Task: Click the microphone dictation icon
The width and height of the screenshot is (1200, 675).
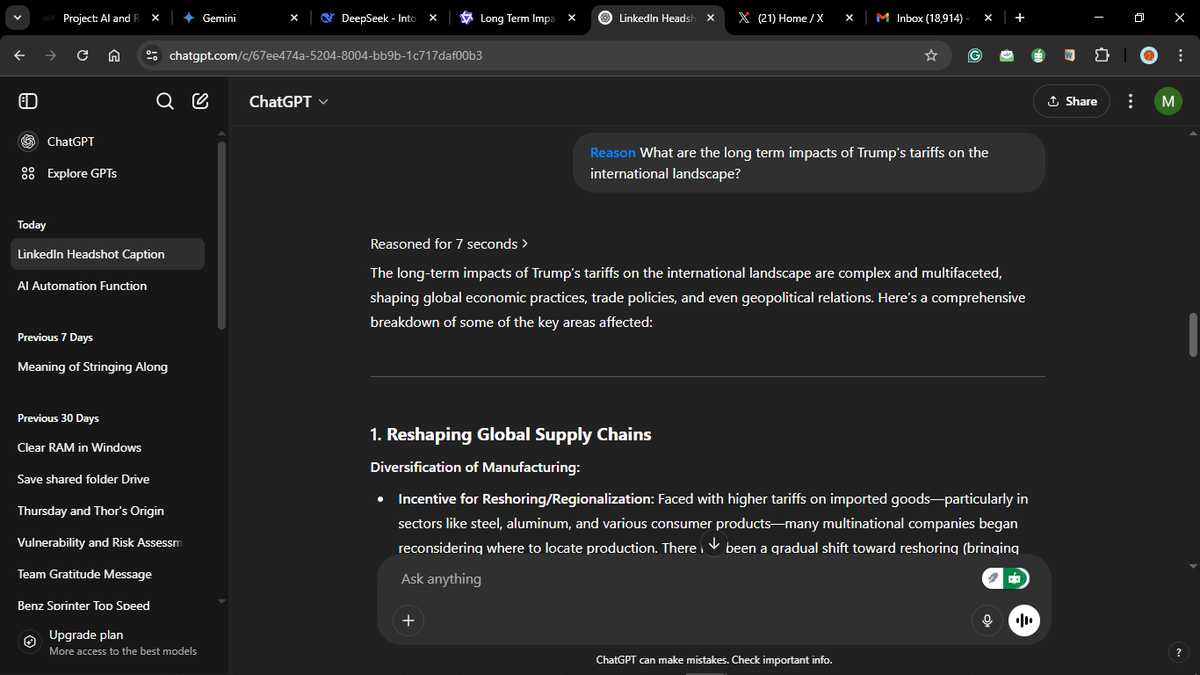Action: 987,621
